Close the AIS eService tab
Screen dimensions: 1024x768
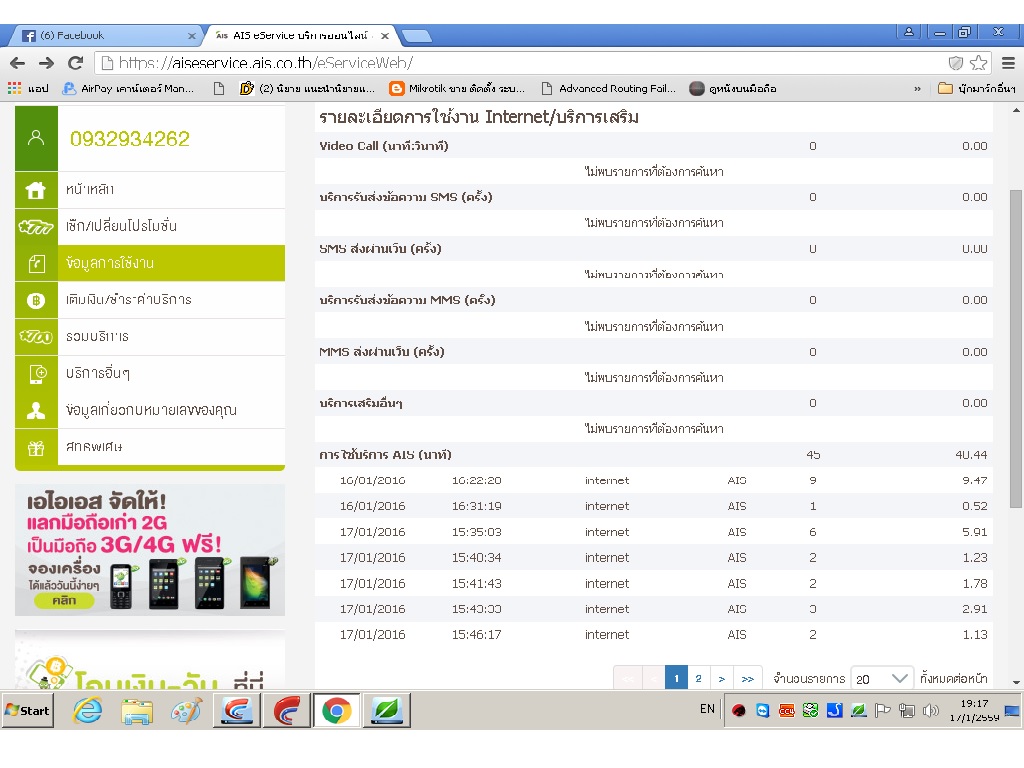(385, 36)
